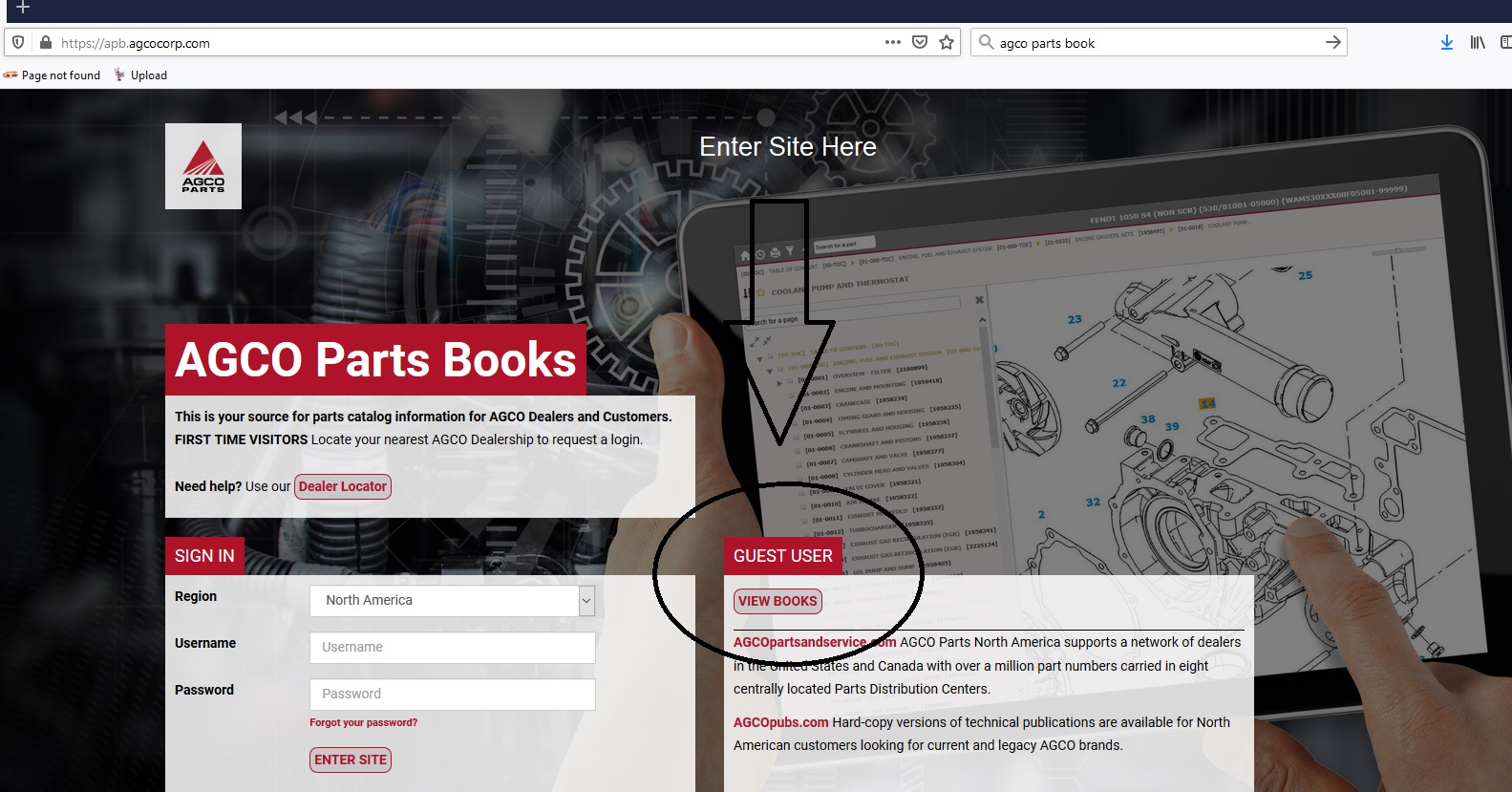Open 'Page not found' bookmark

click(x=53, y=75)
